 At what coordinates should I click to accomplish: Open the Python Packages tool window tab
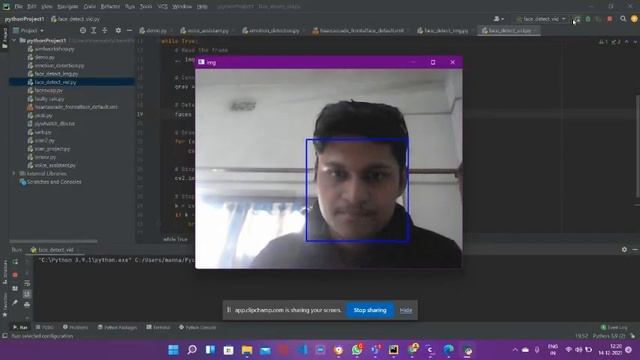(x=117, y=327)
